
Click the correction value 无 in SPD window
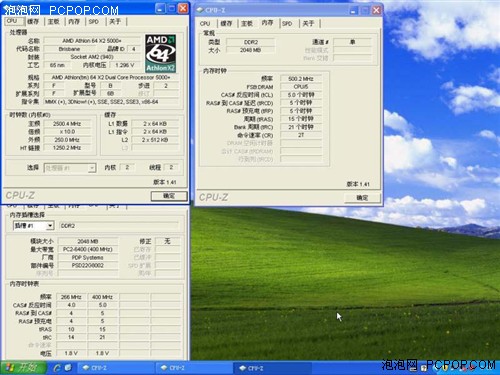[x=167, y=241]
